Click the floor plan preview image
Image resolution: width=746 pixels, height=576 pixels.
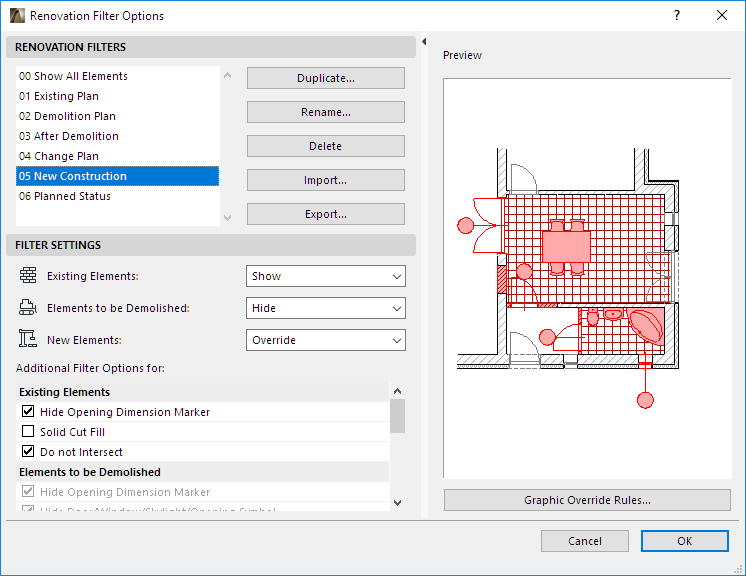587,278
